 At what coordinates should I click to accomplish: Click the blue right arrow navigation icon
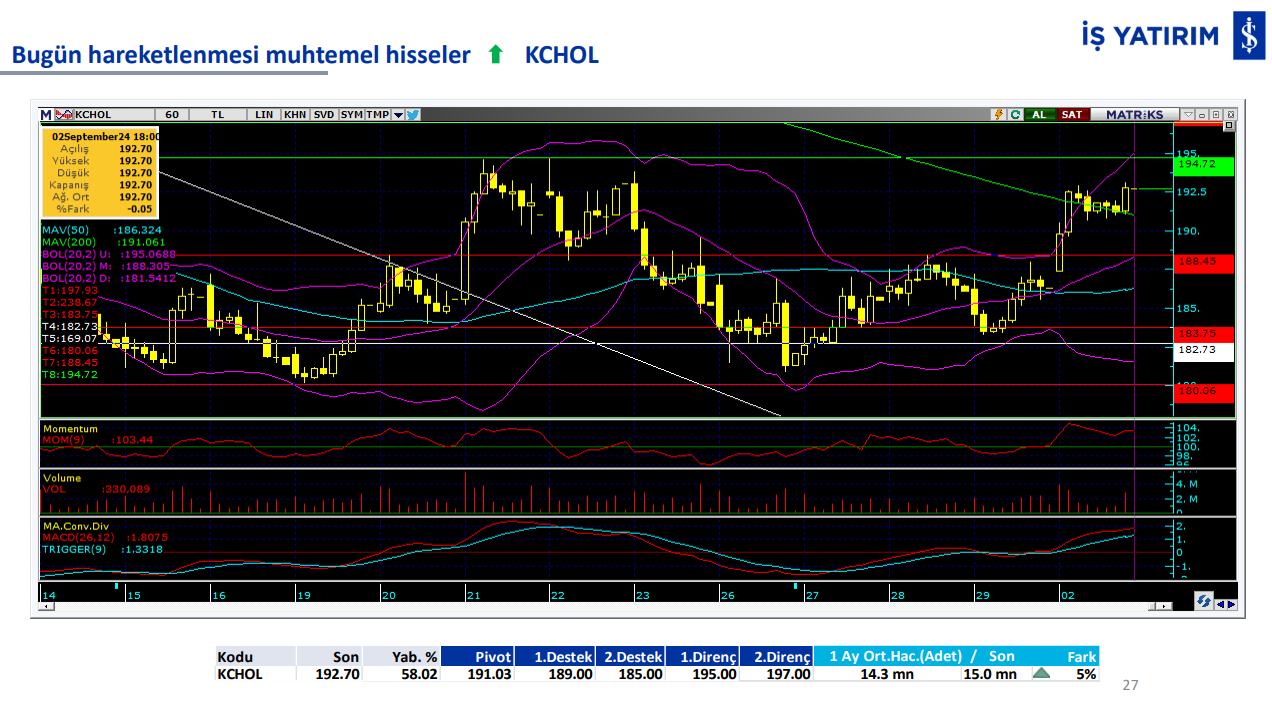click(x=1231, y=604)
